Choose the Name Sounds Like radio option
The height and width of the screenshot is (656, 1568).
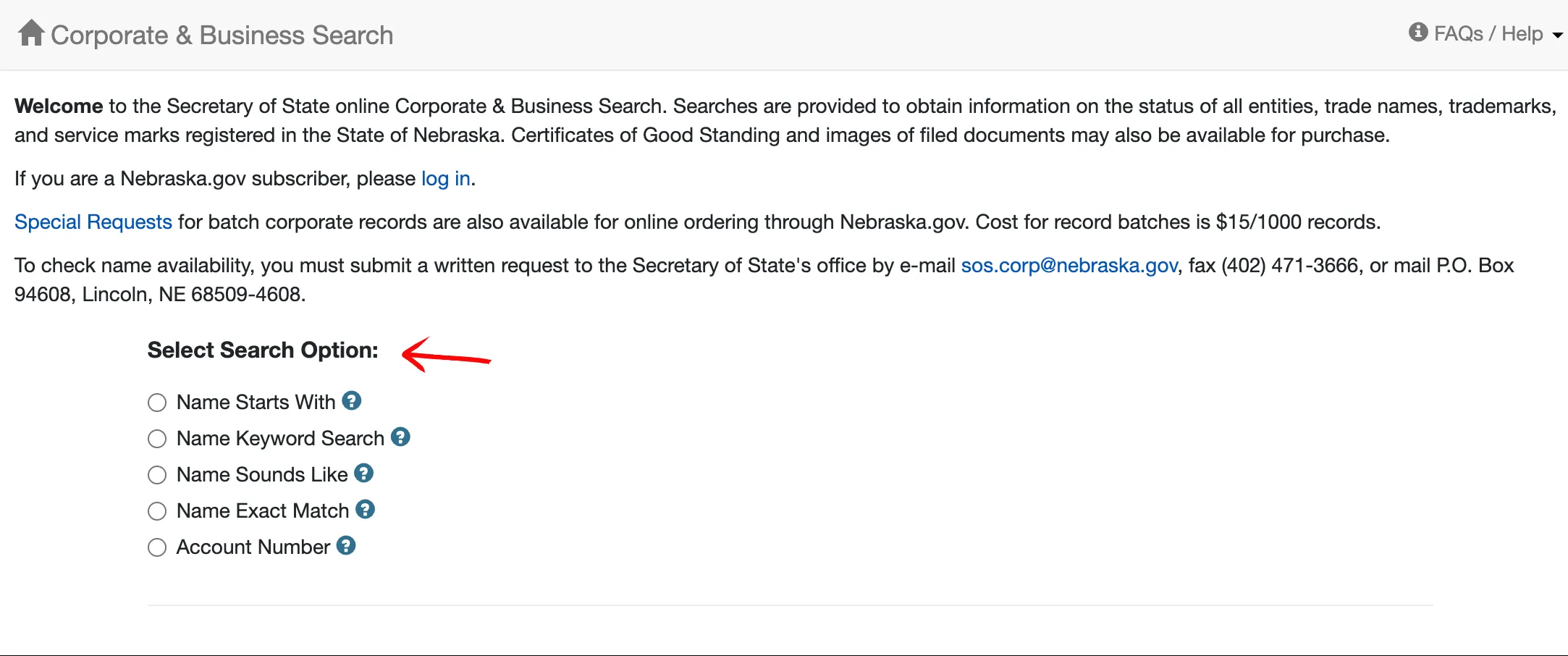(x=157, y=475)
